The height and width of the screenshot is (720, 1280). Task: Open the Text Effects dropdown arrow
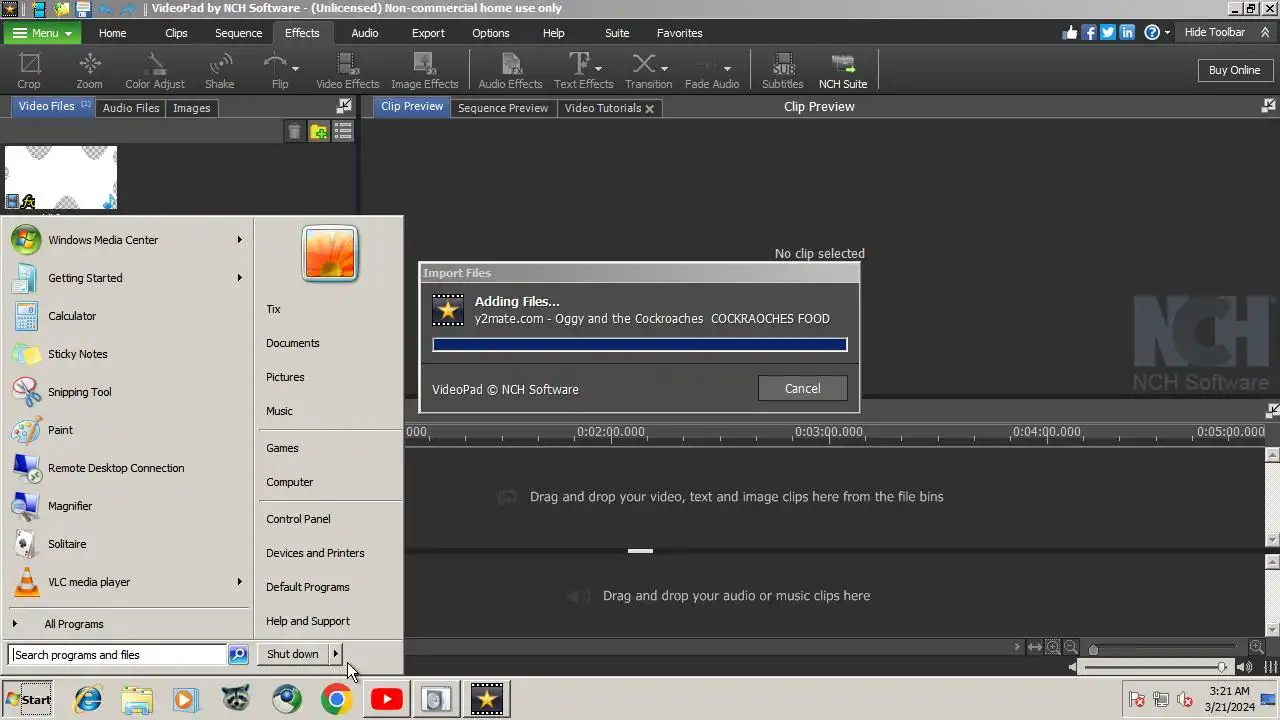click(598, 68)
